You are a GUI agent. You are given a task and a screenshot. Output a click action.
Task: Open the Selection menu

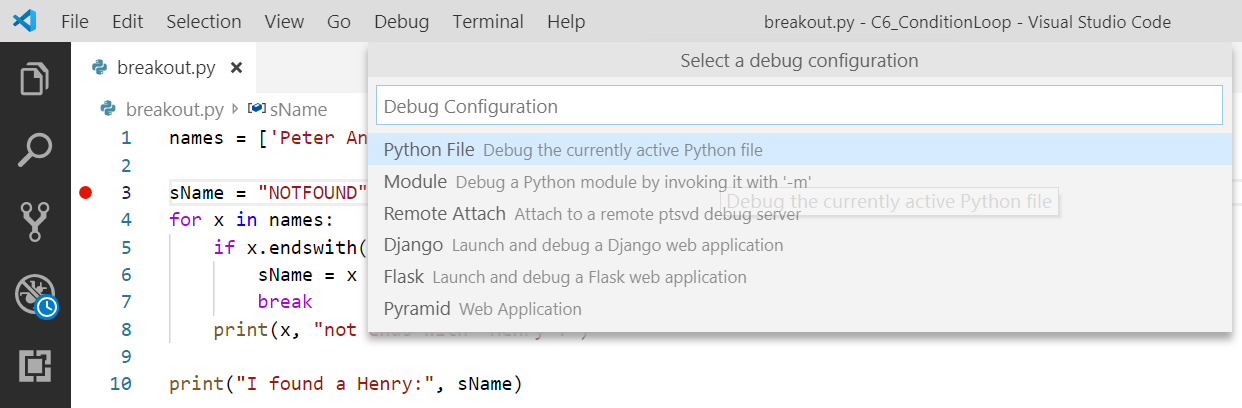[204, 21]
